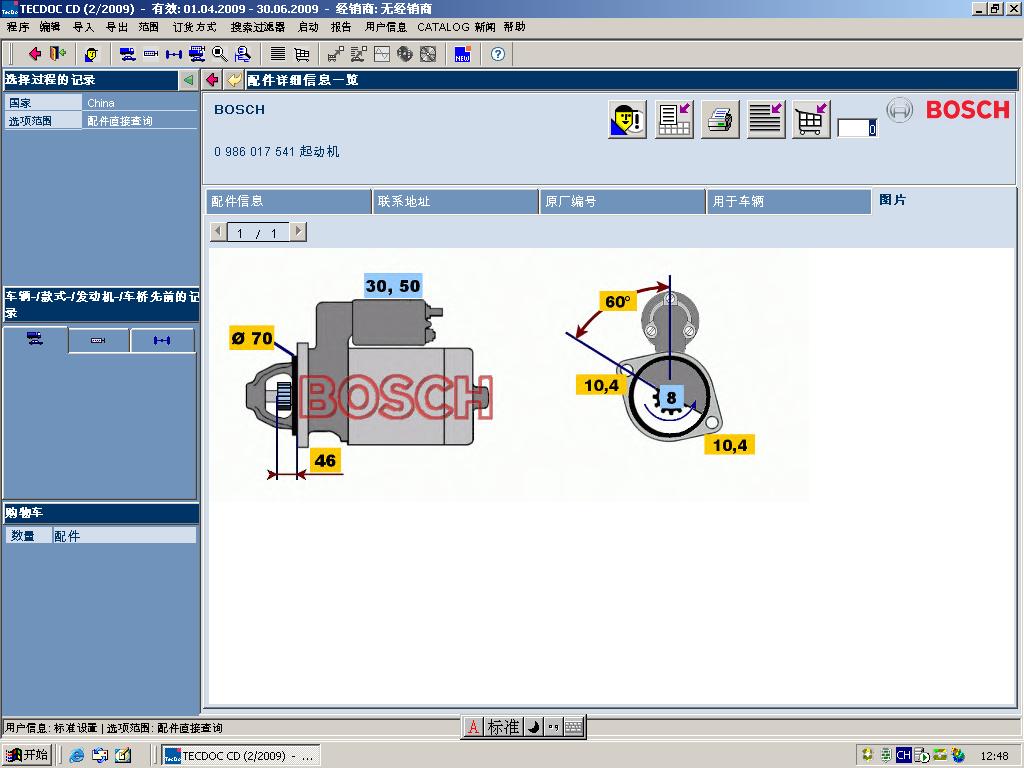1024x768 pixels.
Task: Click pink back arrow in detail header
Action: 212,80
